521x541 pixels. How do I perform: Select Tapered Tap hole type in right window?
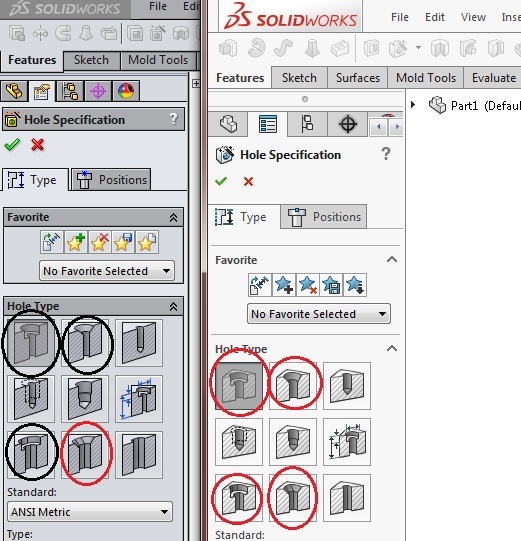pos(293,442)
